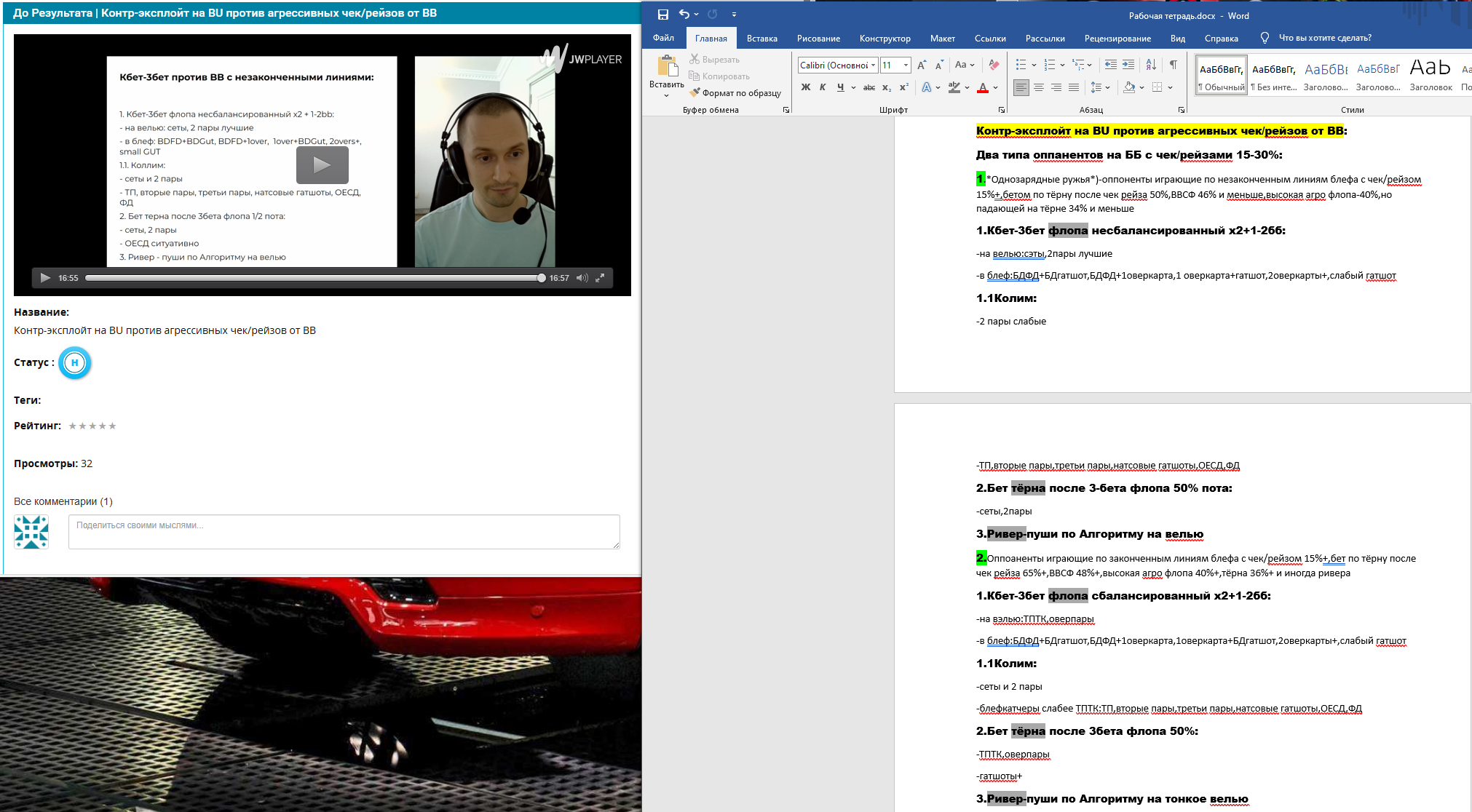1472x812 pixels.
Task: Click the Вырезать cut button
Action: coord(714,59)
